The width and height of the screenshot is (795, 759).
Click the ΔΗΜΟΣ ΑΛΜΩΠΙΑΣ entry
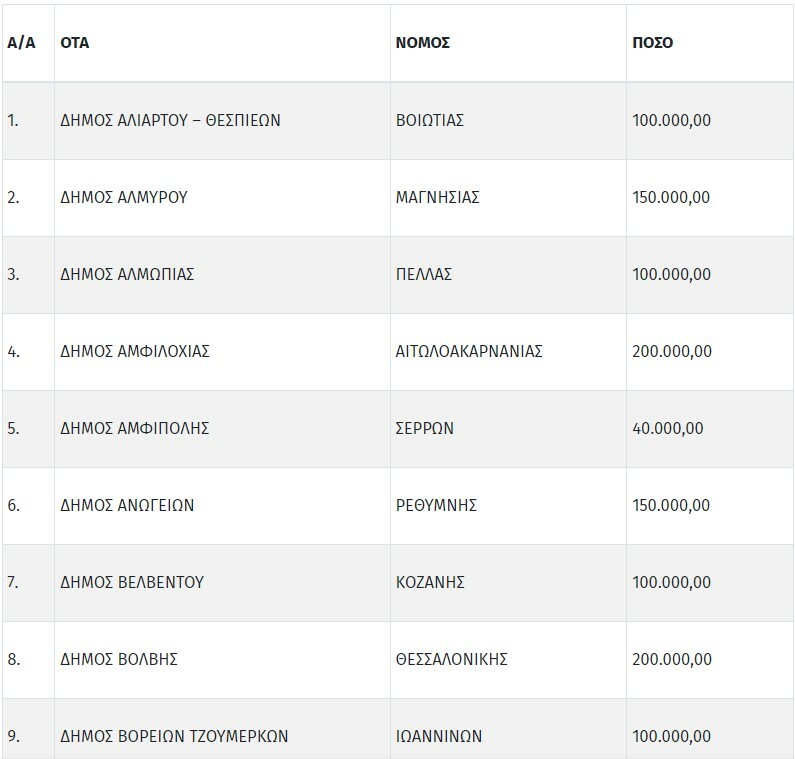(128, 274)
